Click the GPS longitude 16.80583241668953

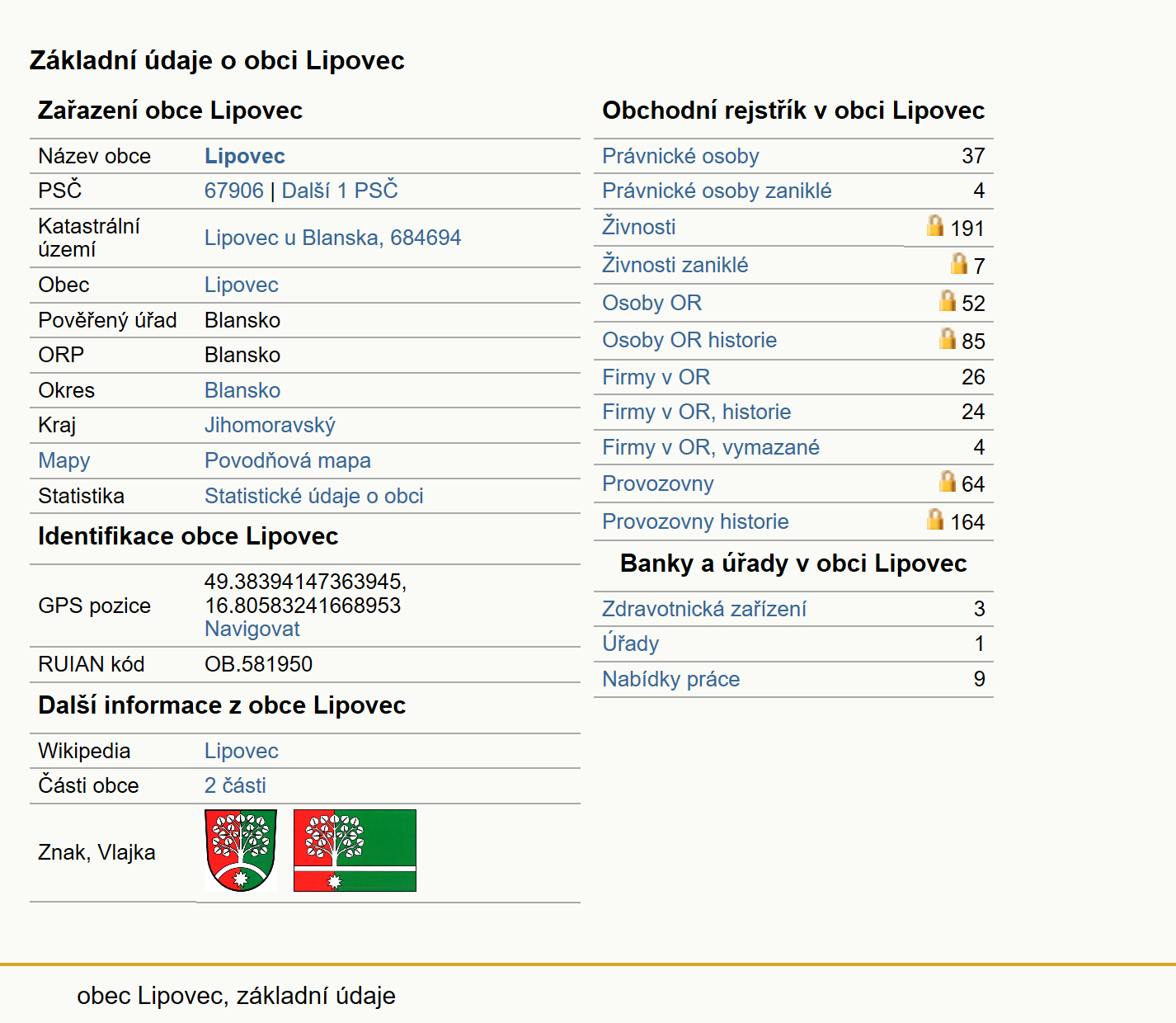pyautogui.click(x=303, y=606)
